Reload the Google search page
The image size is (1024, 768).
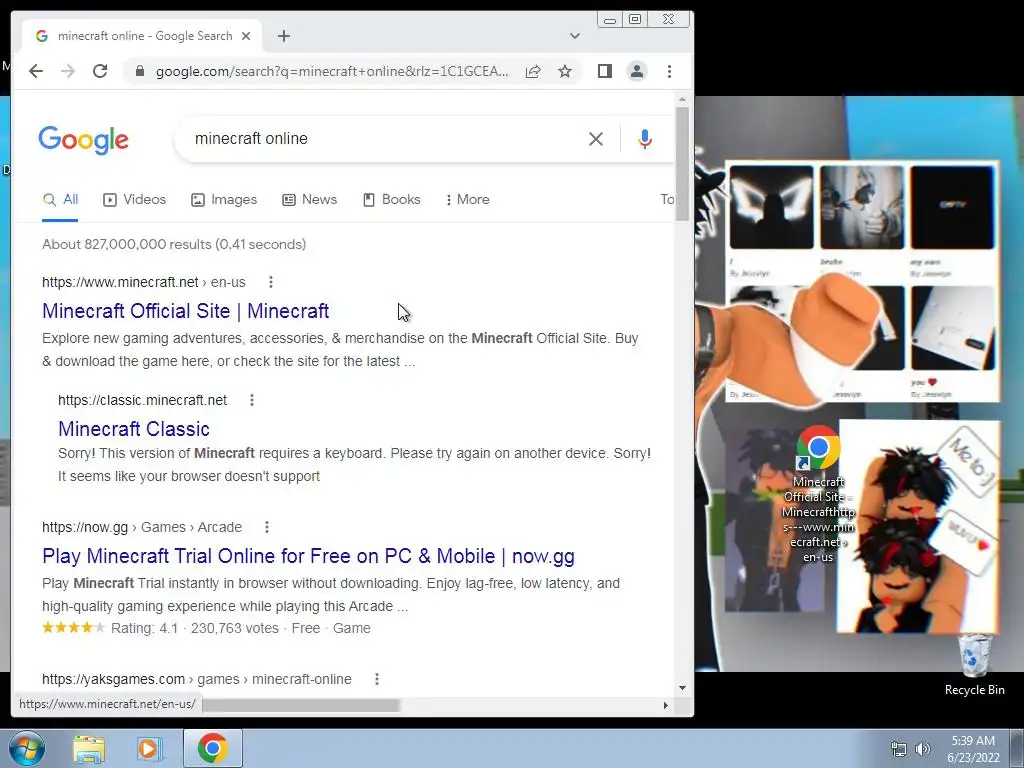(x=100, y=71)
